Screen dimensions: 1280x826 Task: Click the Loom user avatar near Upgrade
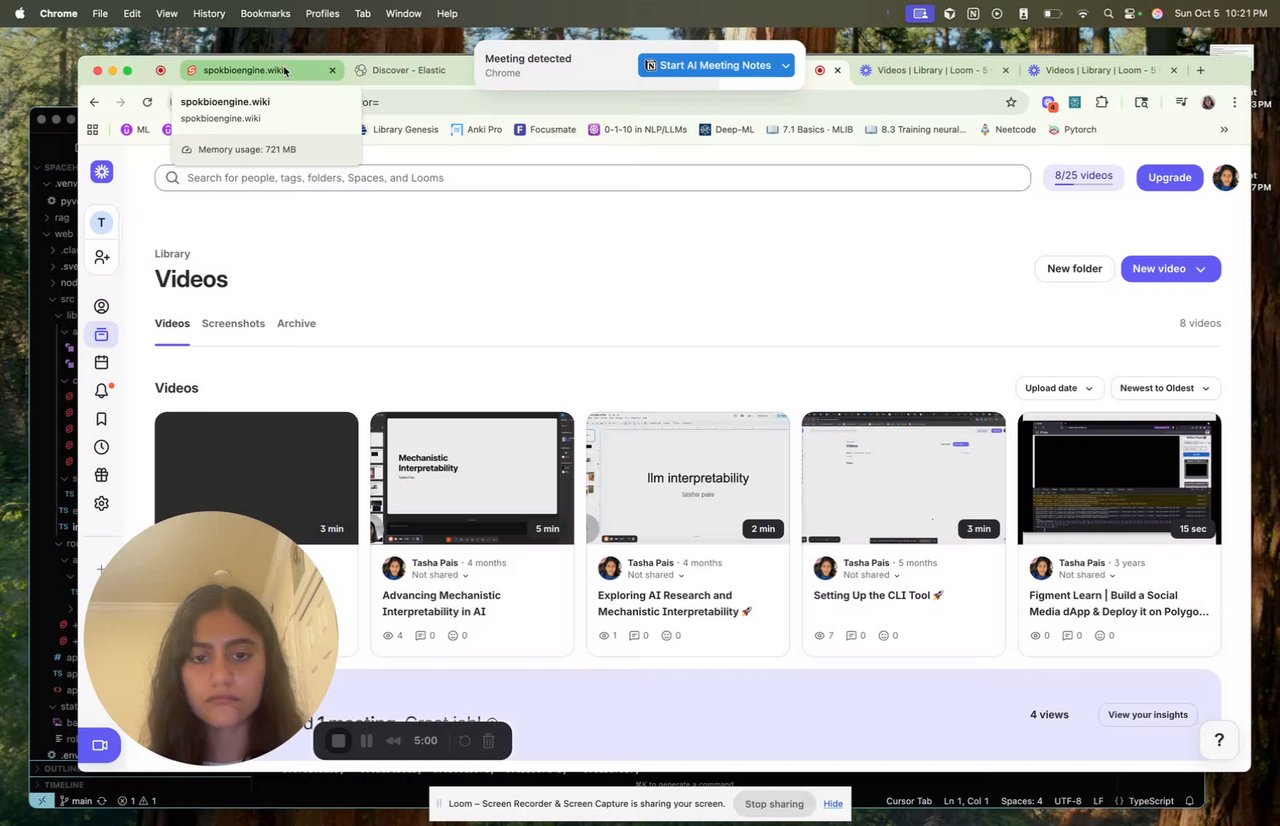pyautogui.click(x=1225, y=178)
